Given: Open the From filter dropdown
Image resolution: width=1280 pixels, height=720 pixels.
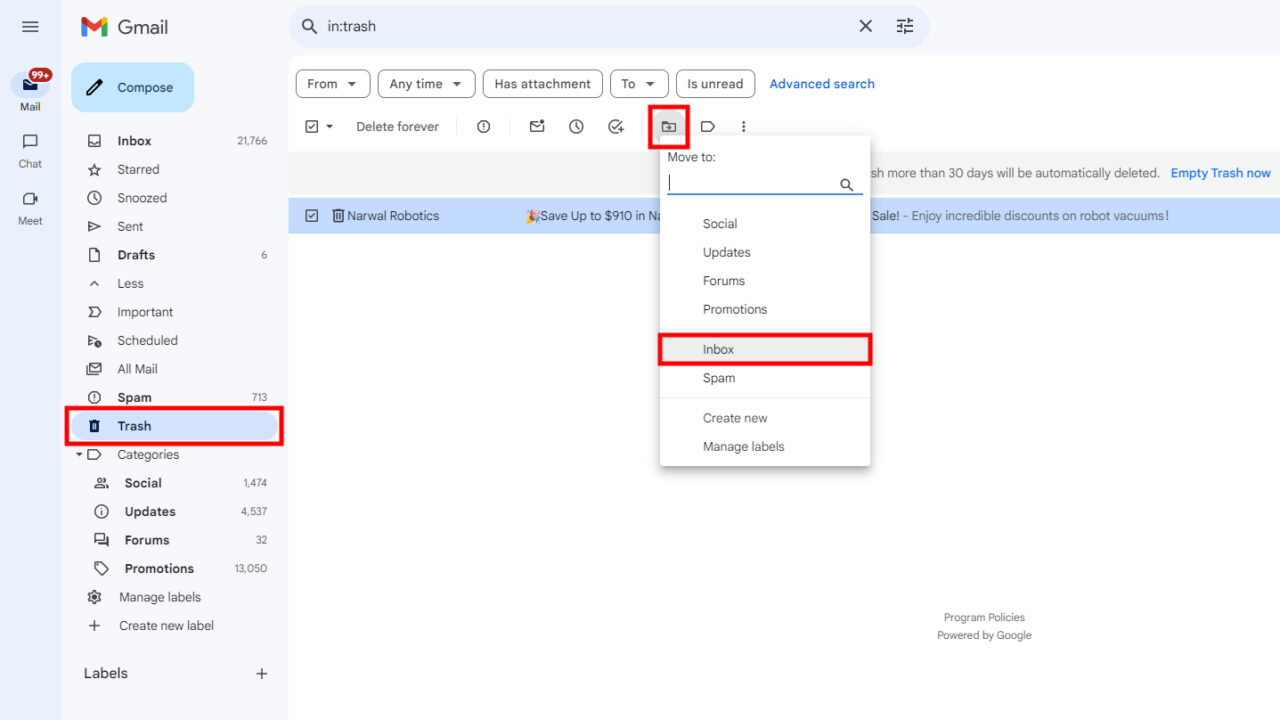Looking at the screenshot, I should click(x=332, y=83).
